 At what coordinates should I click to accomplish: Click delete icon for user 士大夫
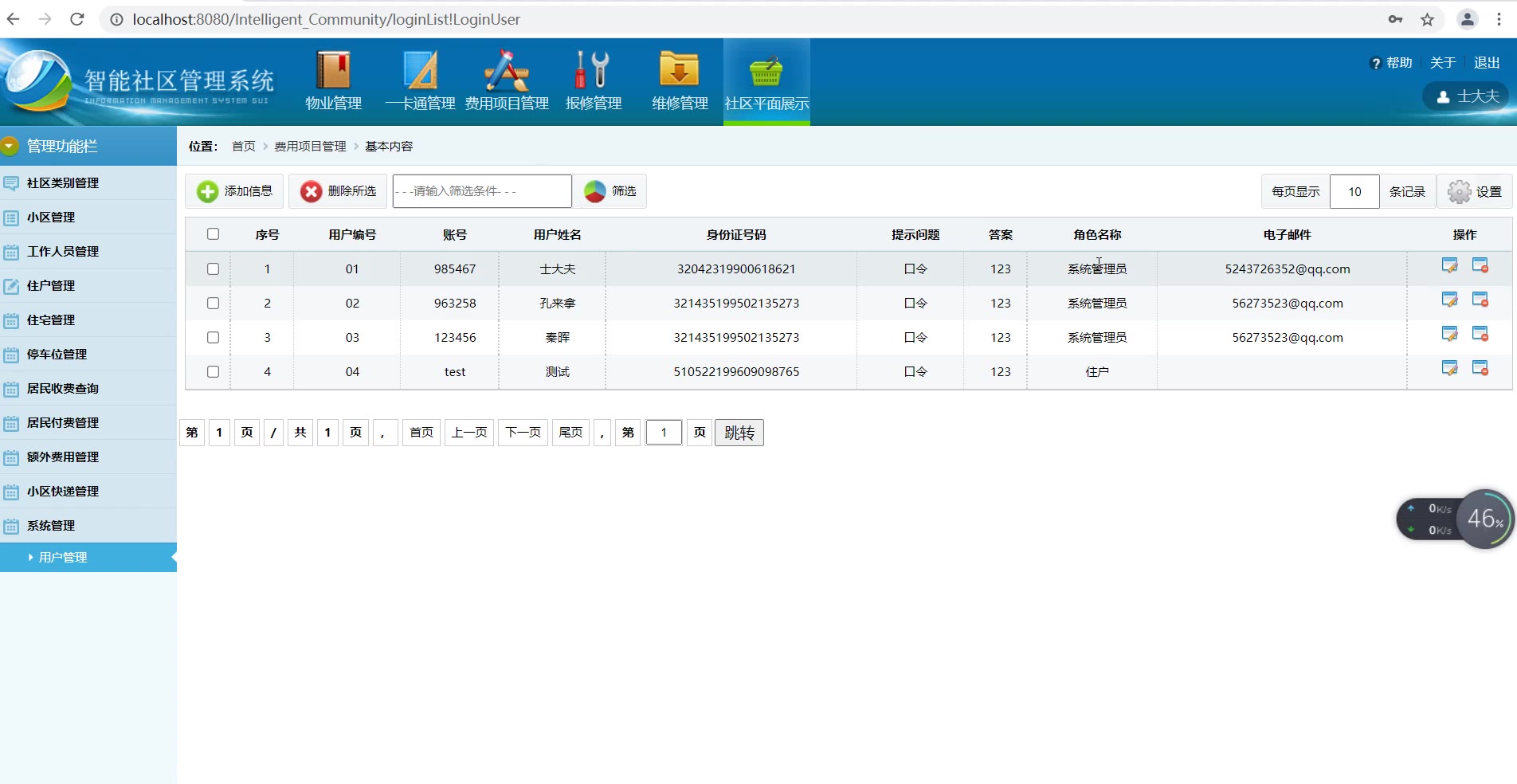(x=1480, y=265)
